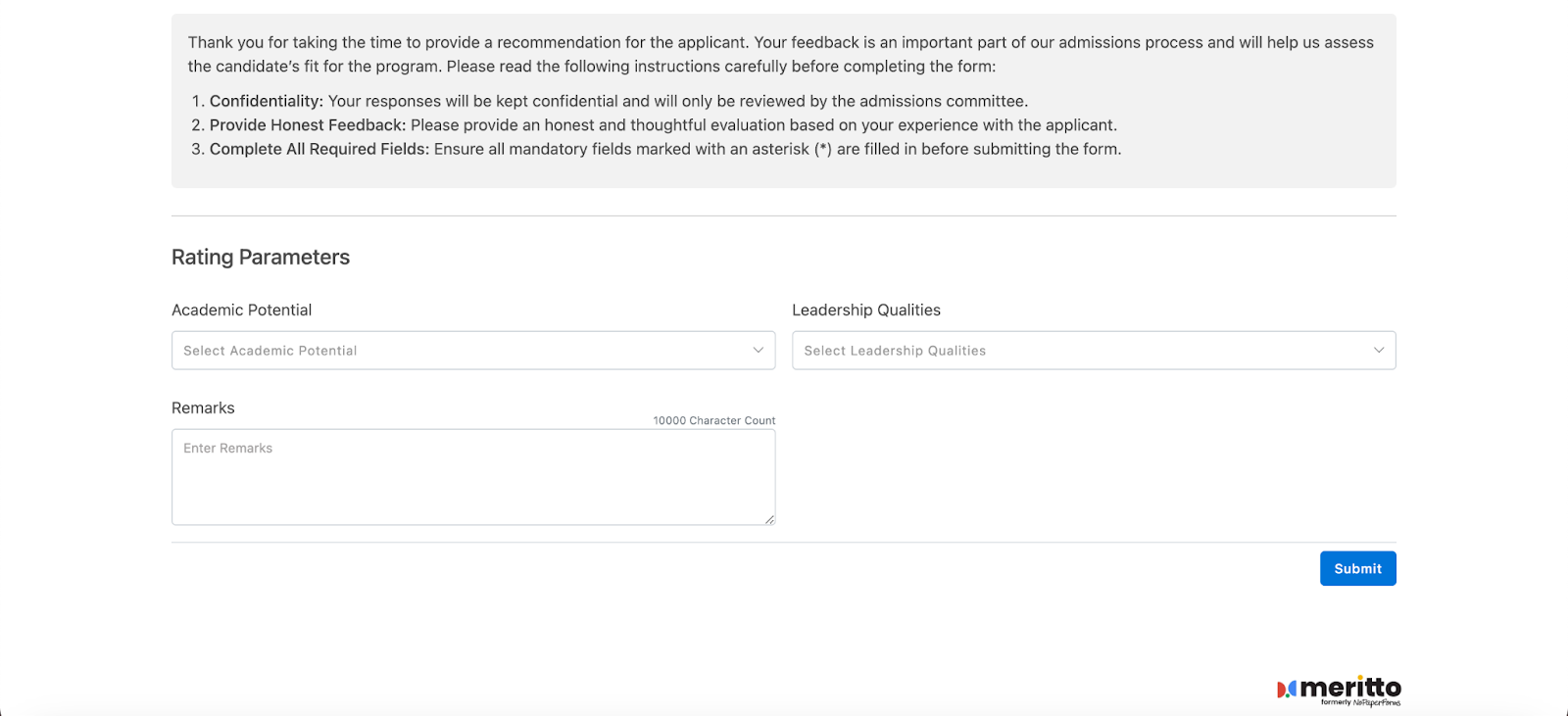Click the Complete All Required Fields label

click(x=318, y=149)
